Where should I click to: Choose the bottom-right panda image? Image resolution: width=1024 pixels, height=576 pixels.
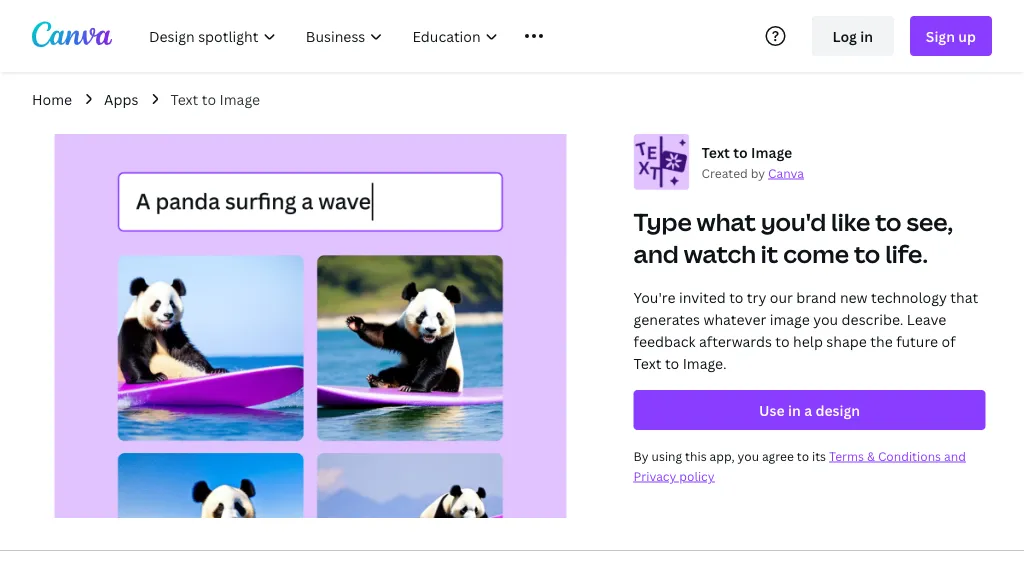point(410,486)
